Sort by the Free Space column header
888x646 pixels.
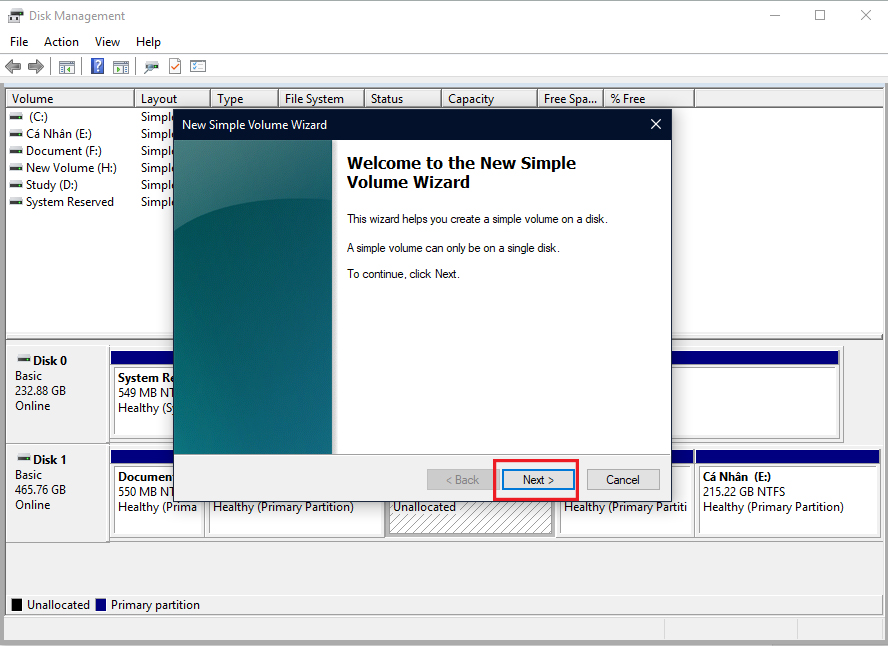pyautogui.click(x=570, y=99)
